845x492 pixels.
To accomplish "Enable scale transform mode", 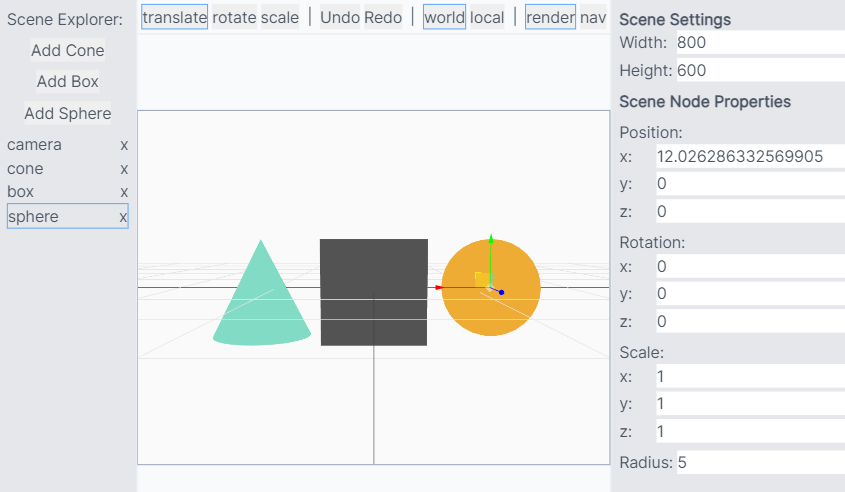I will pos(280,17).
